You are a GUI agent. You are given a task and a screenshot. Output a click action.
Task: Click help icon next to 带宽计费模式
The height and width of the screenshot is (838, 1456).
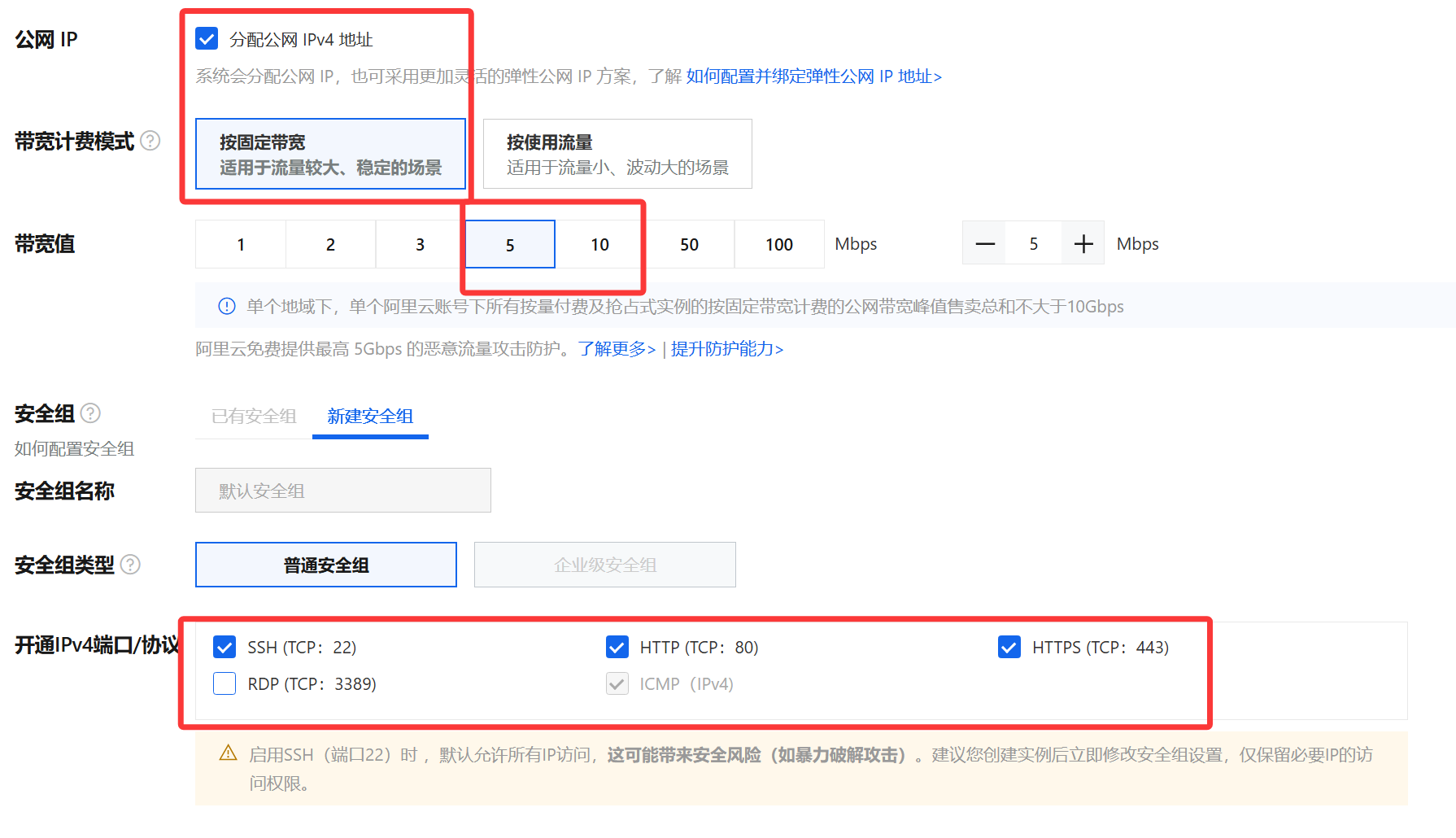point(150,141)
